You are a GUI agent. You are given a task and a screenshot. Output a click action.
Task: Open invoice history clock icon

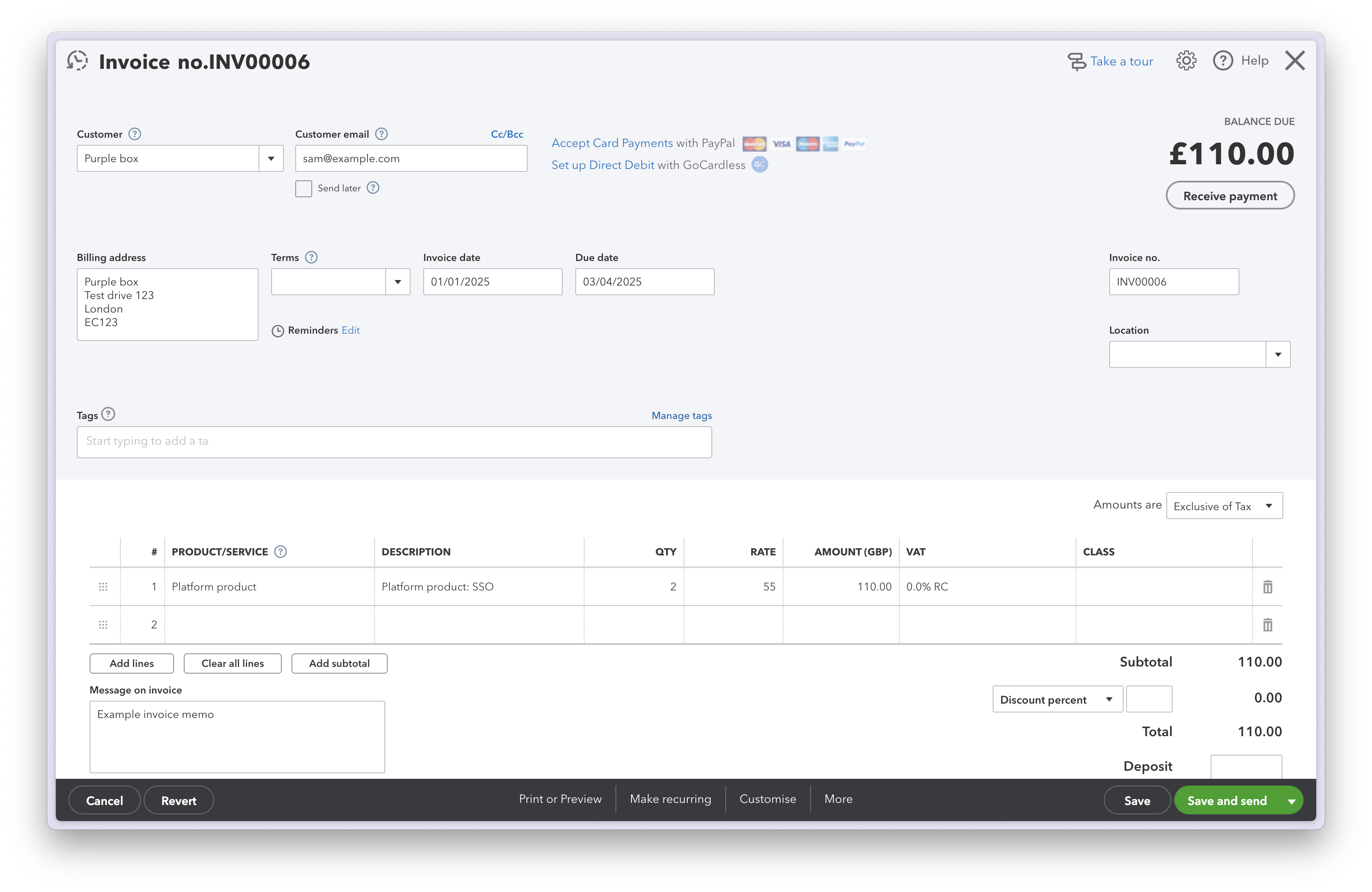point(77,60)
